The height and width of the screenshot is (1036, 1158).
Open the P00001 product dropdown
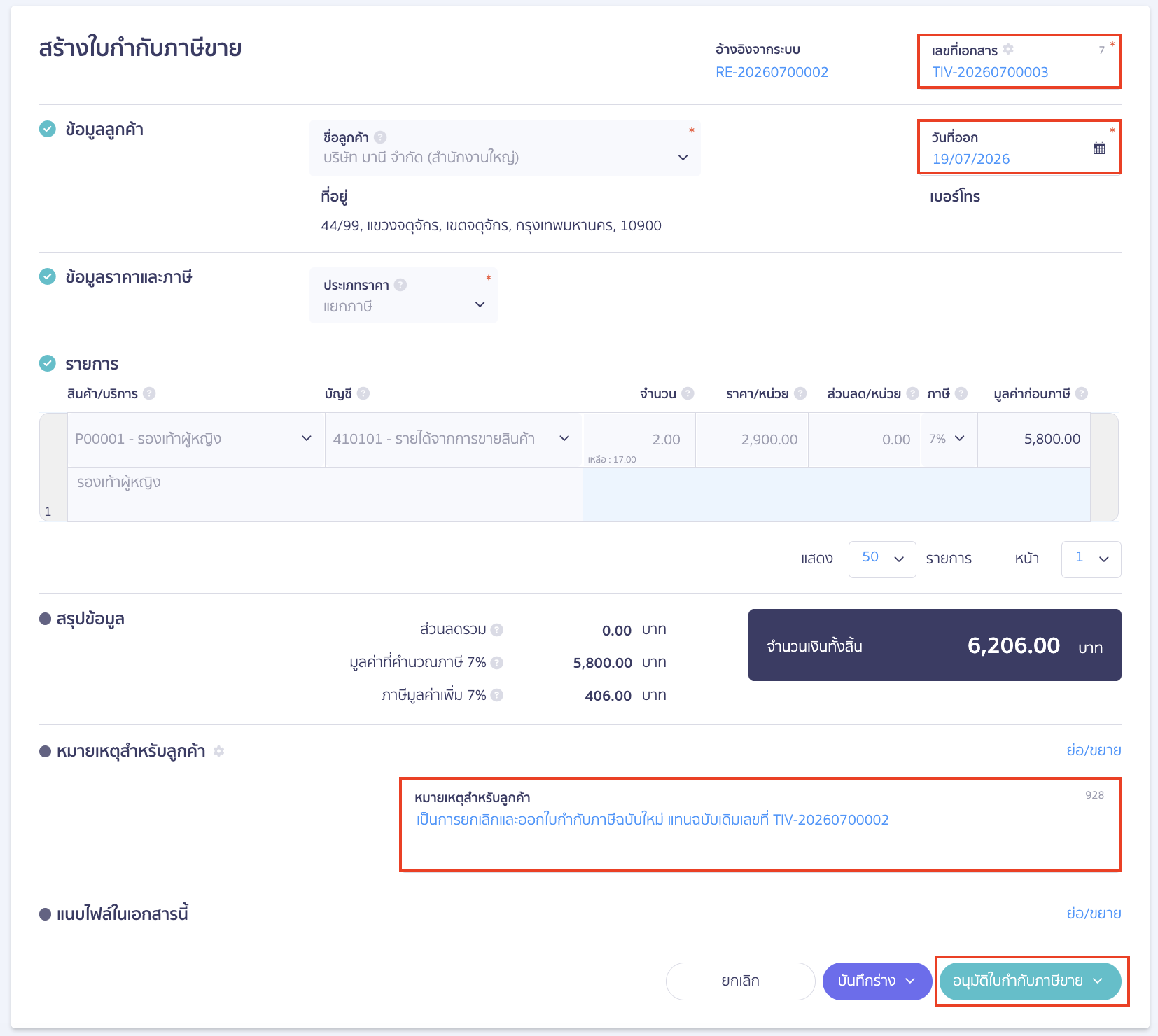coord(196,439)
